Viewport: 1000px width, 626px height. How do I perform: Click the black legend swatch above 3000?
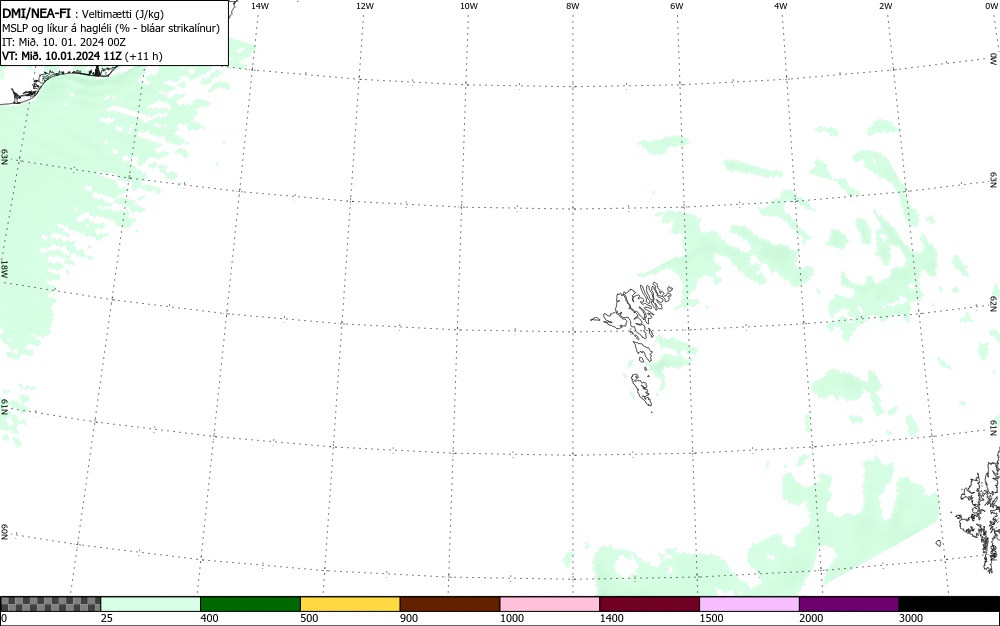pyautogui.click(x=949, y=604)
